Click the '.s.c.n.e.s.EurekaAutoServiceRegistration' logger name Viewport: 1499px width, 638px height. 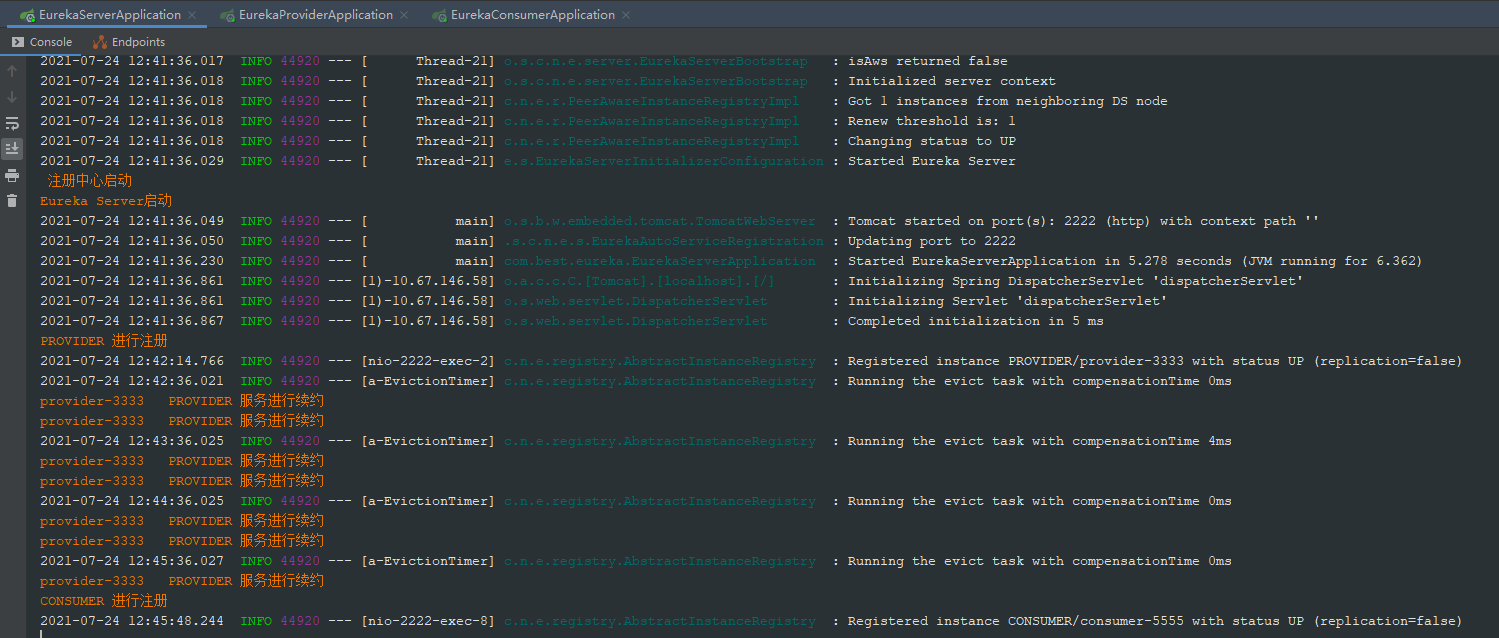pos(664,241)
